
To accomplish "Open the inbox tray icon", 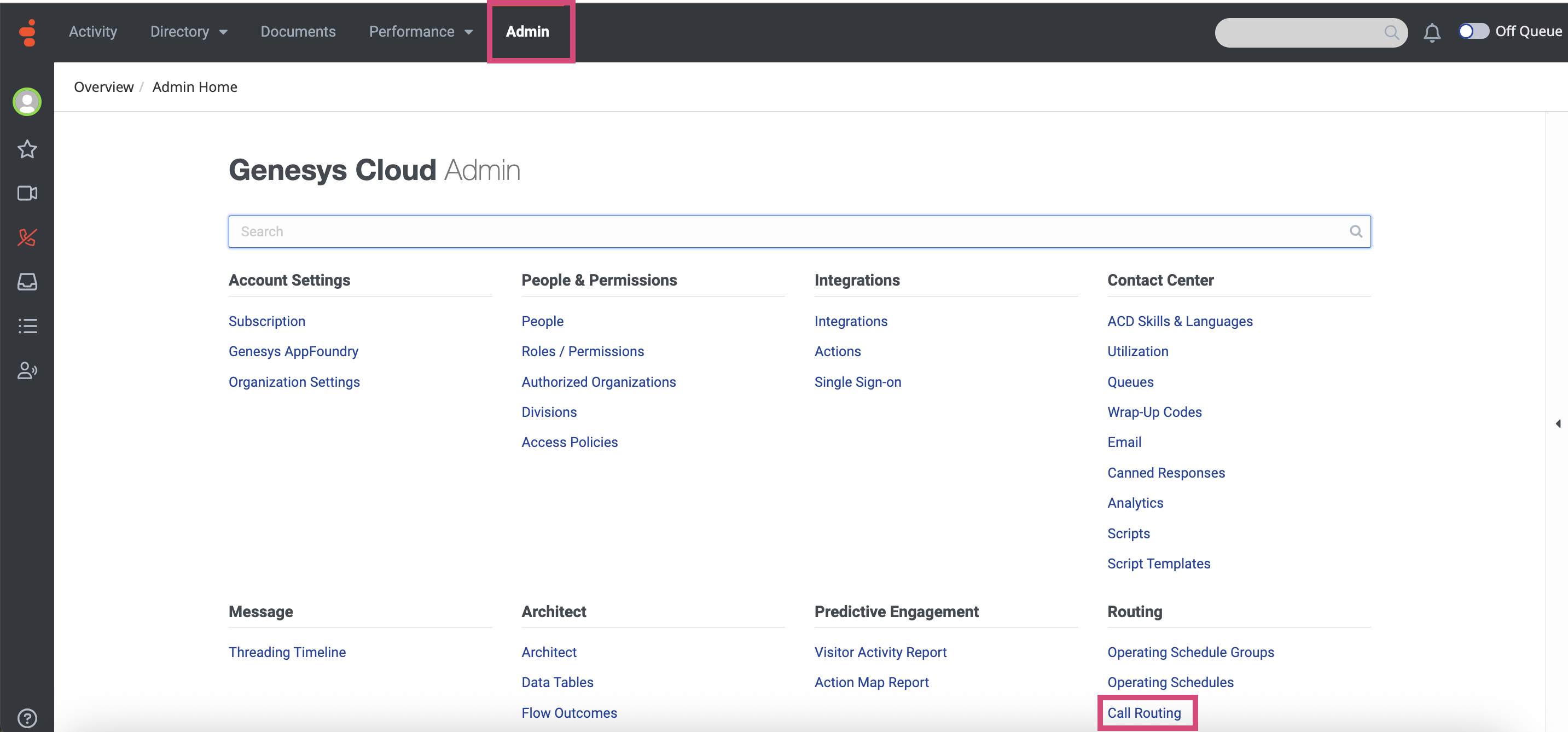I will (27, 282).
